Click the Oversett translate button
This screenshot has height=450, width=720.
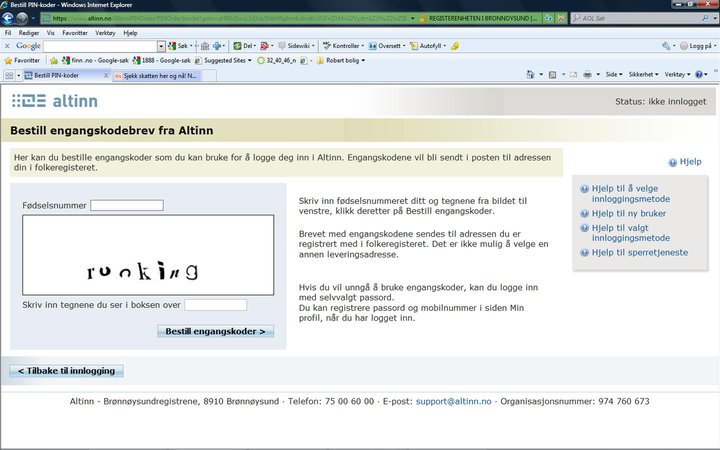coord(385,46)
